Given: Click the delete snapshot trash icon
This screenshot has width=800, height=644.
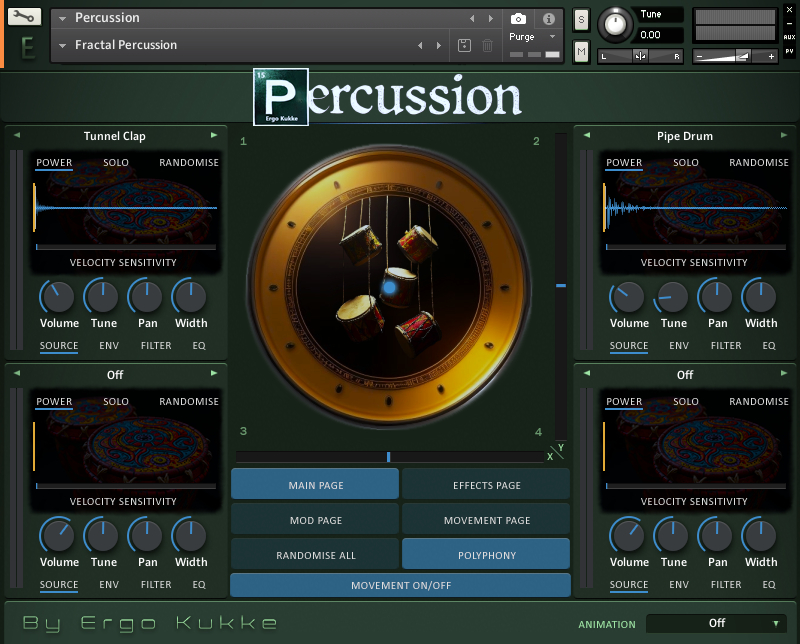Looking at the screenshot, I should [487, 45].
